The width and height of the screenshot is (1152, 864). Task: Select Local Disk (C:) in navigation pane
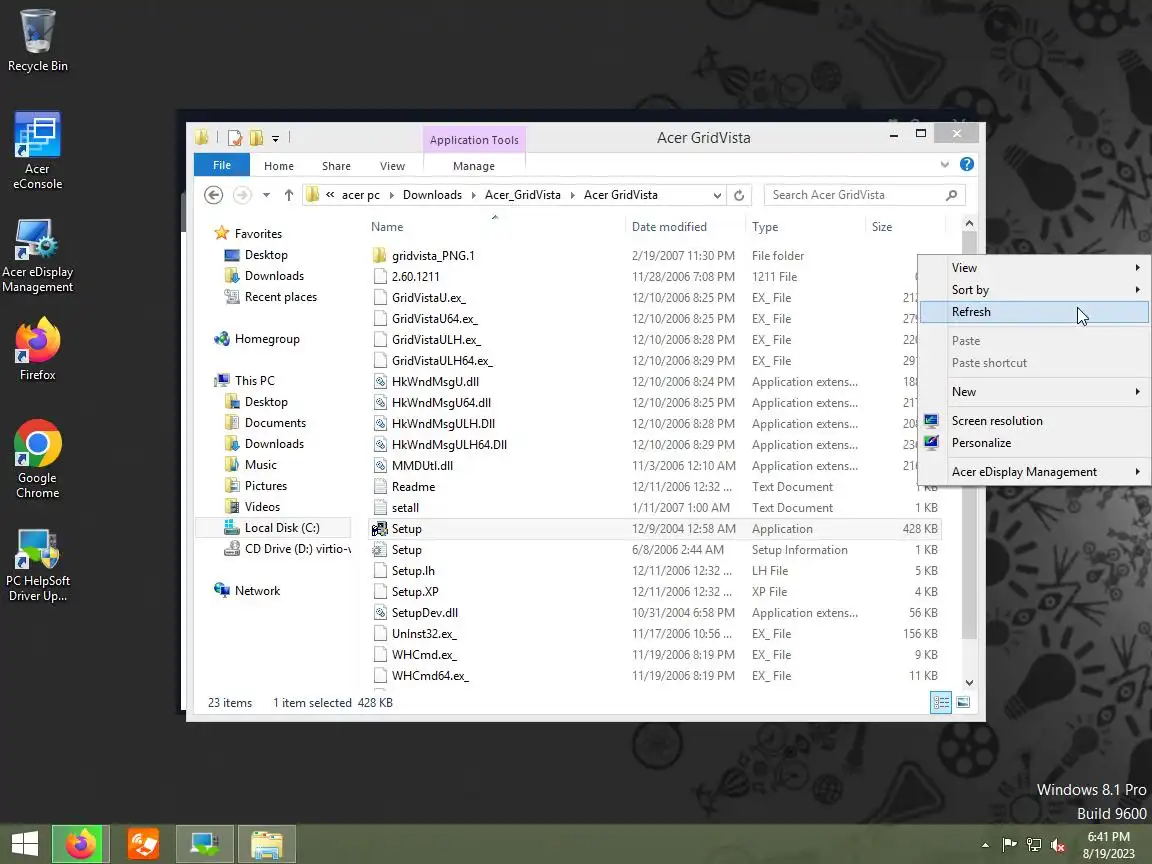(x=281, y=528)
